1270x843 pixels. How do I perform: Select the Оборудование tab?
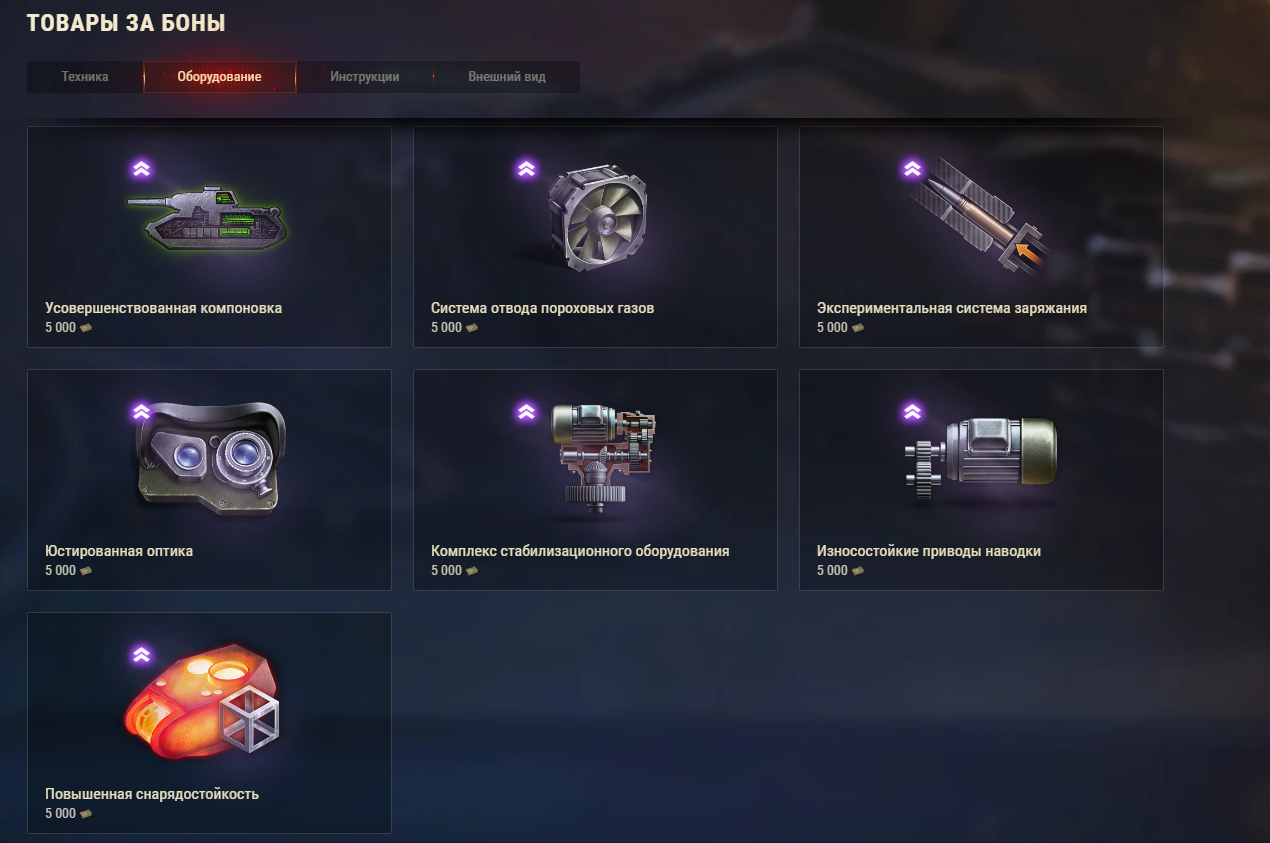click(220, 77)
